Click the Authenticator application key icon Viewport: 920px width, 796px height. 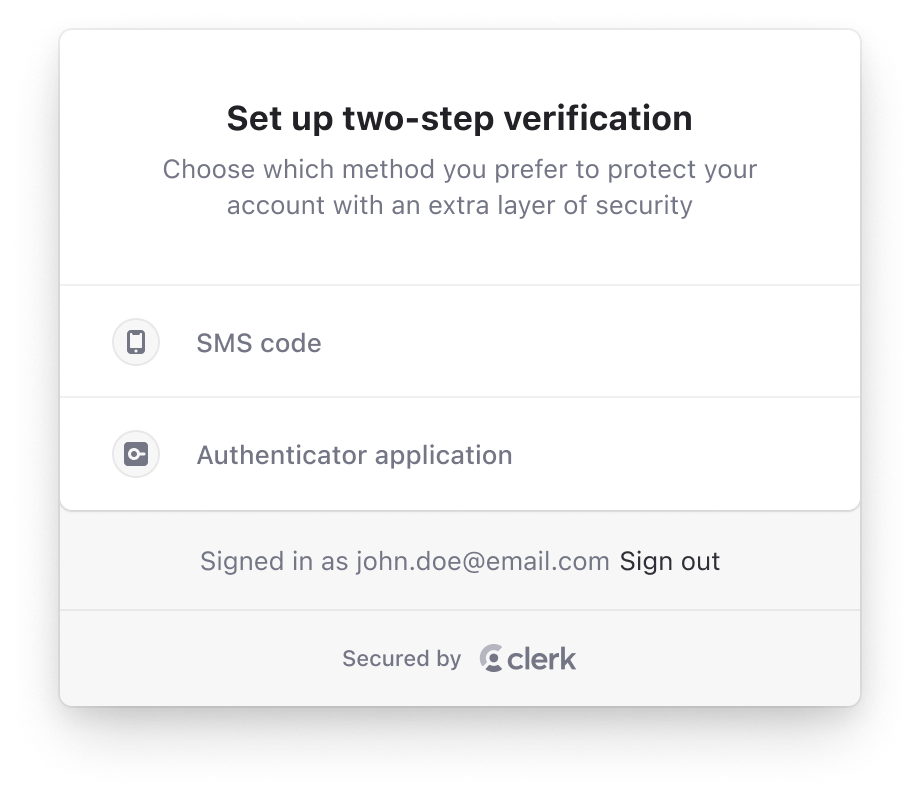point(136,454)
